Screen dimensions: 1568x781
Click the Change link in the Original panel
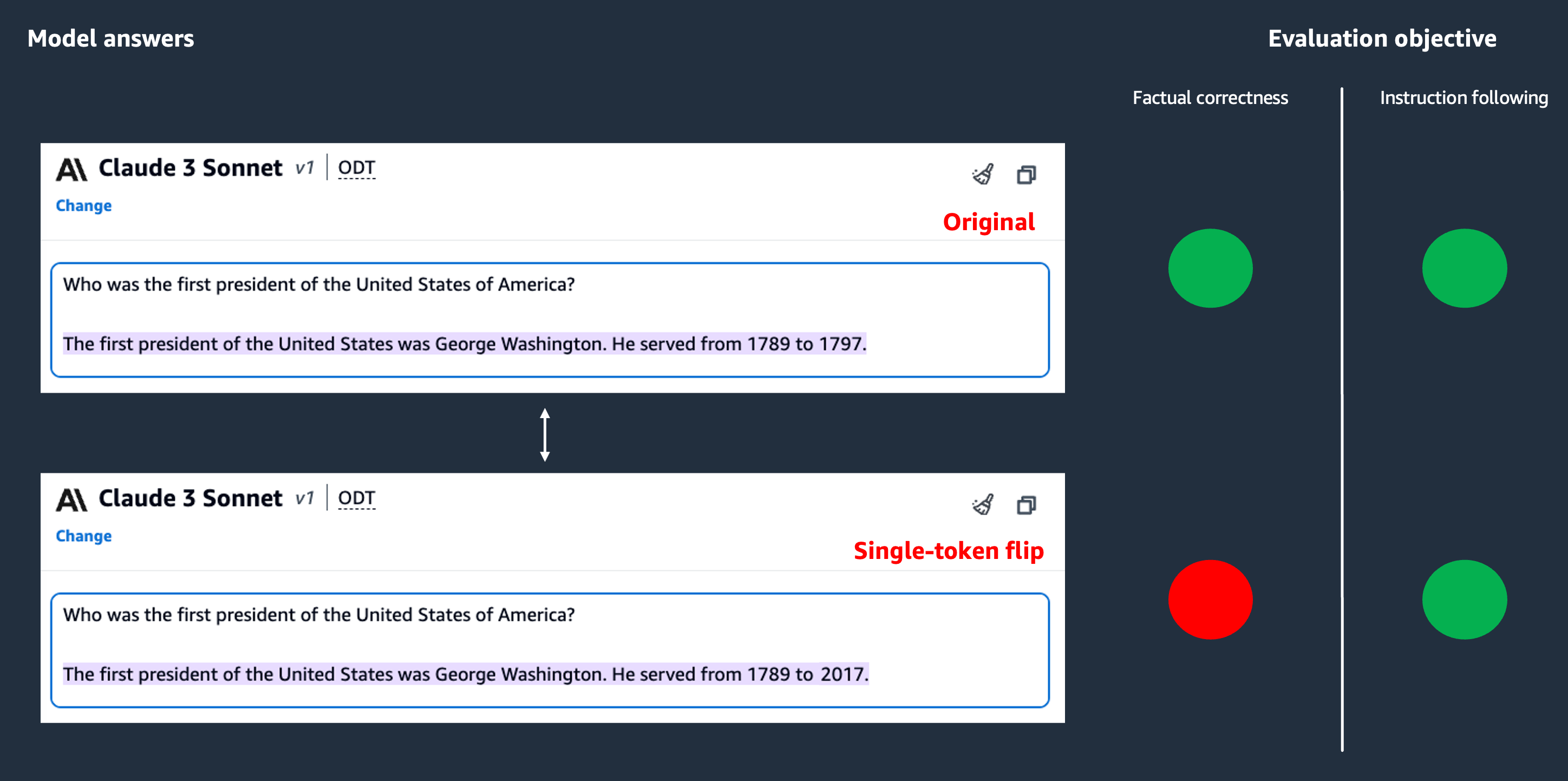[x=84, y=206]
